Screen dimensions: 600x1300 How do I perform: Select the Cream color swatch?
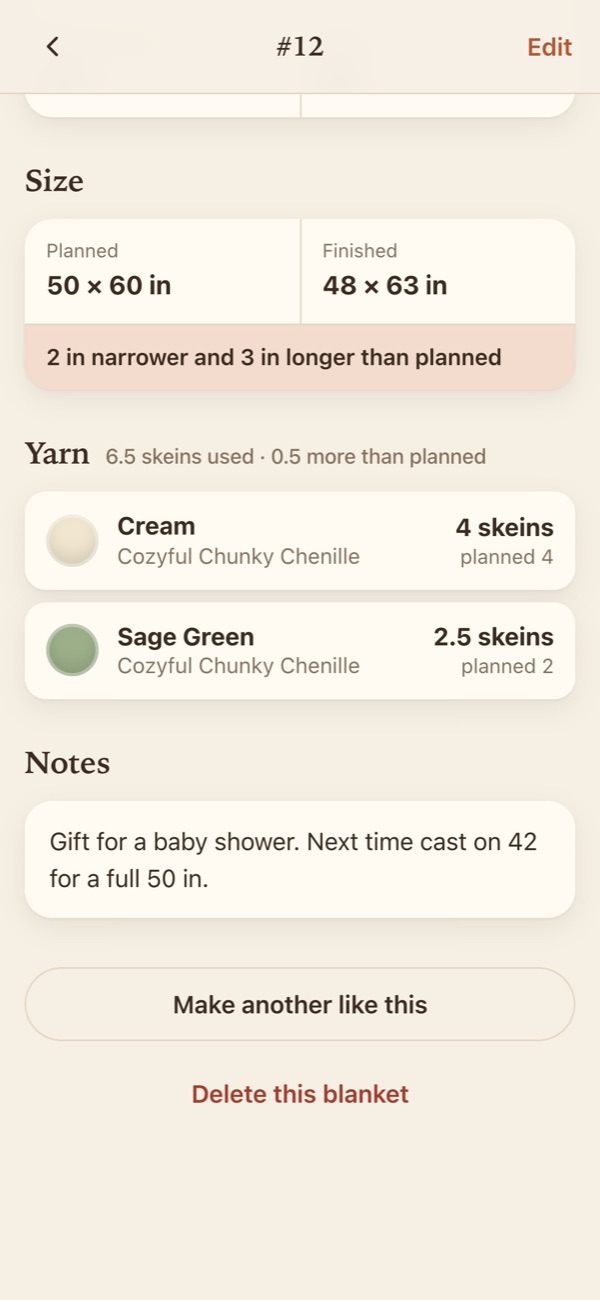click(72, 540)
